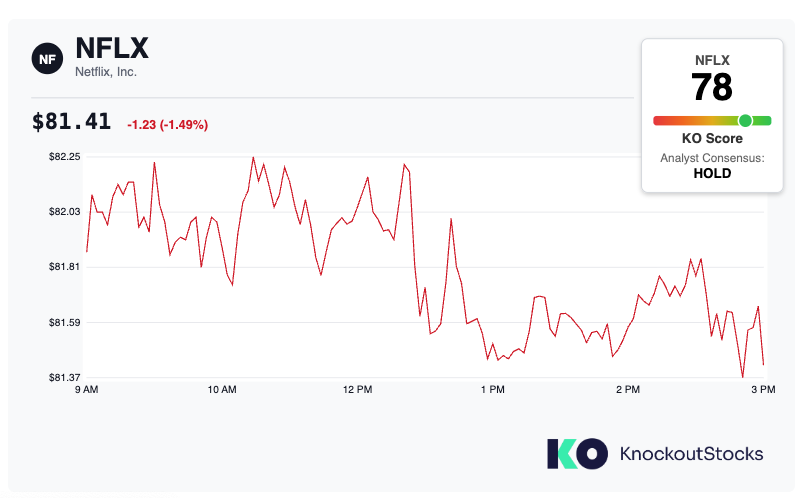Click the NFLX ticker heading
This screenshot has height=498, width=801.
click(112, 49)
